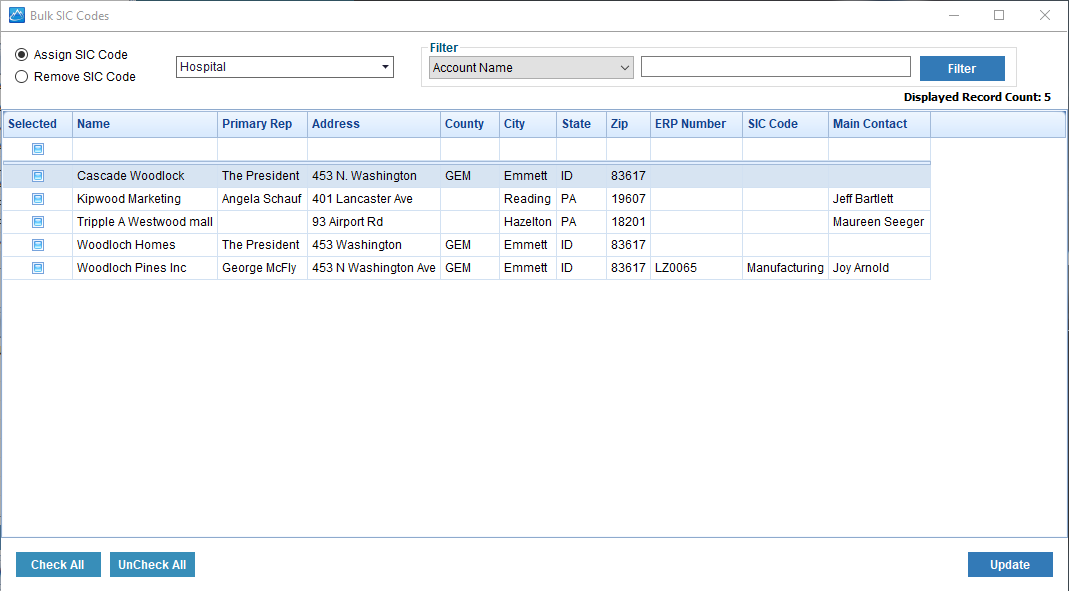1069x591 pixels.
Task: Select the Cascade Woodlock name cell
Action: point(145,176)
